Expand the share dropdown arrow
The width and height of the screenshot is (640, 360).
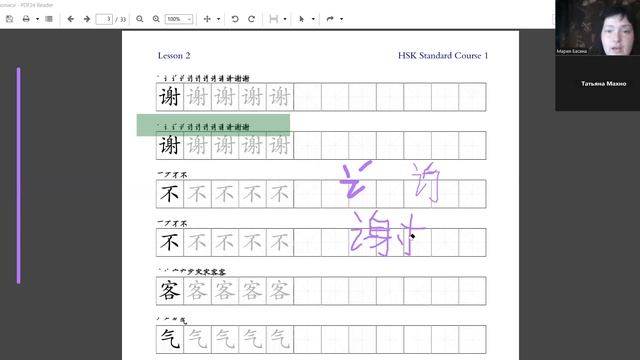pyautogui.click(x=341, y=19)
